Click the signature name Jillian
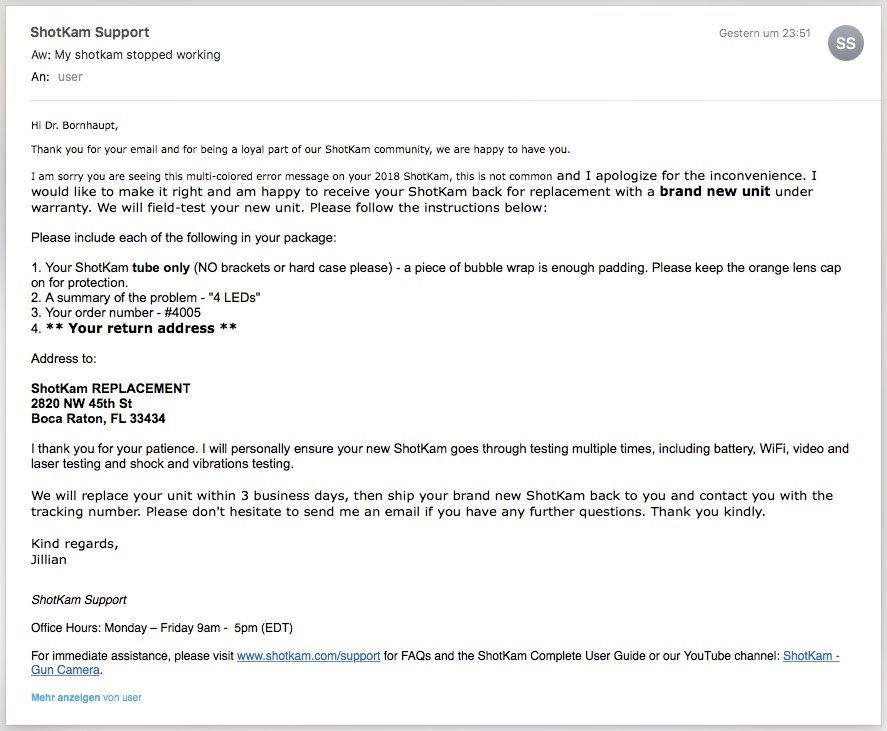 (49, 560)
